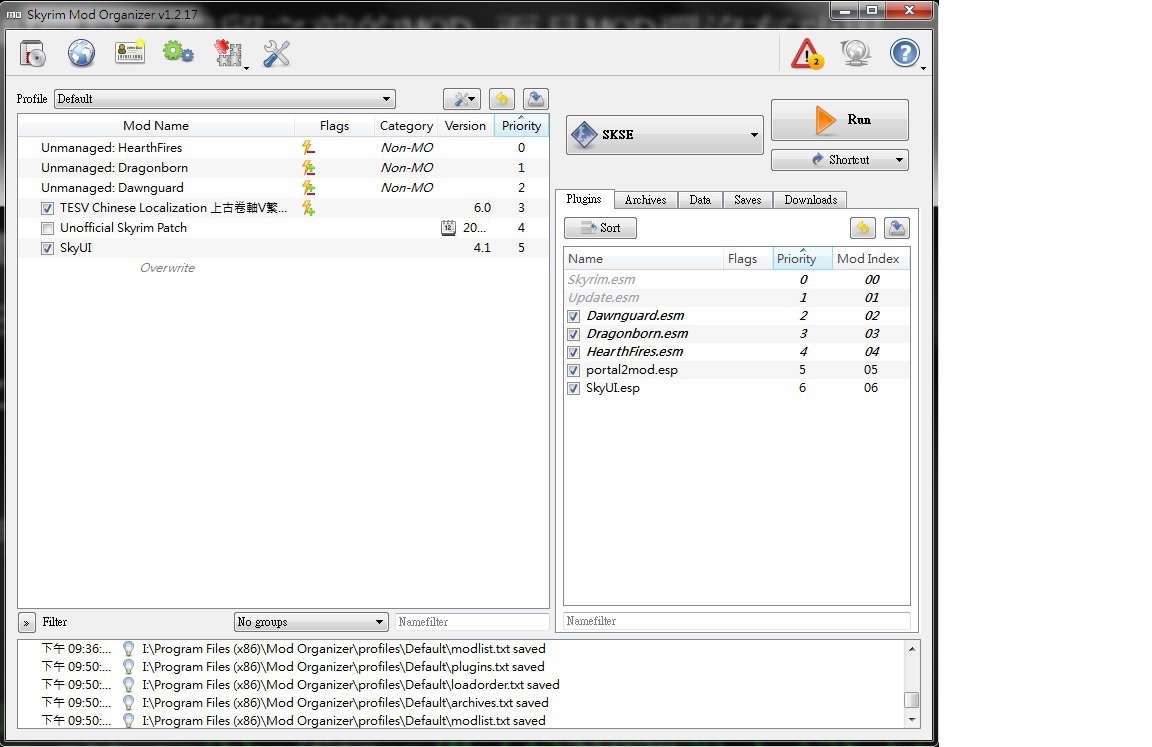The height and width of the screenshot is (747, 1152).
Task: Switch to the Saves tab
Action: pyautogui.click(x=747, y=200)
